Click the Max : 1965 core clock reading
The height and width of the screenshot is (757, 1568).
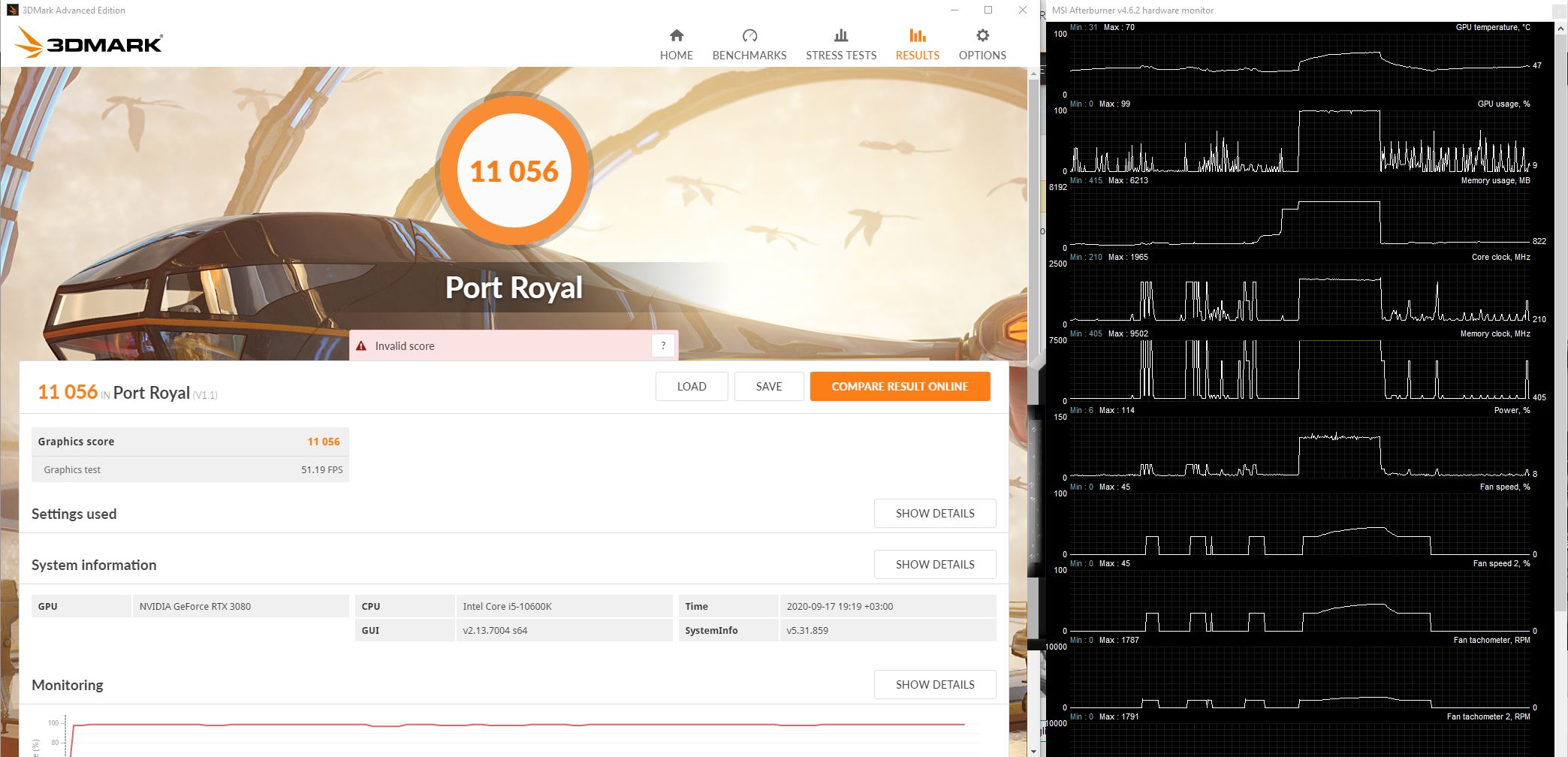click(x=1128, y=257)
